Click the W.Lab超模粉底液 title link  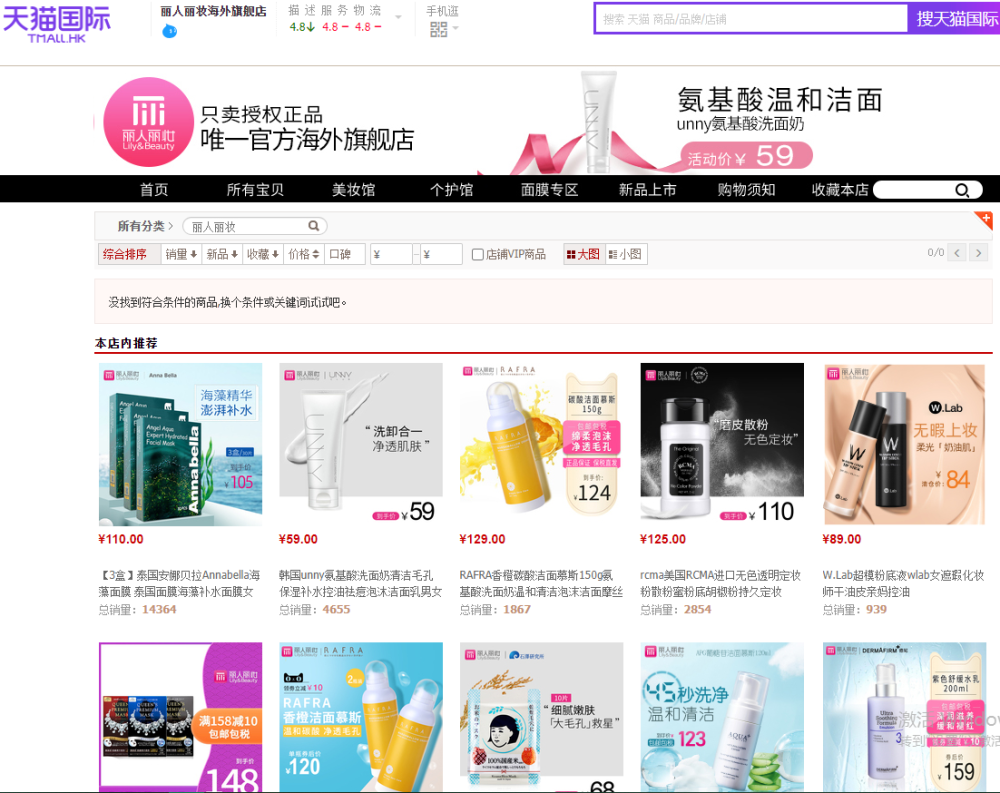(903, 583)
